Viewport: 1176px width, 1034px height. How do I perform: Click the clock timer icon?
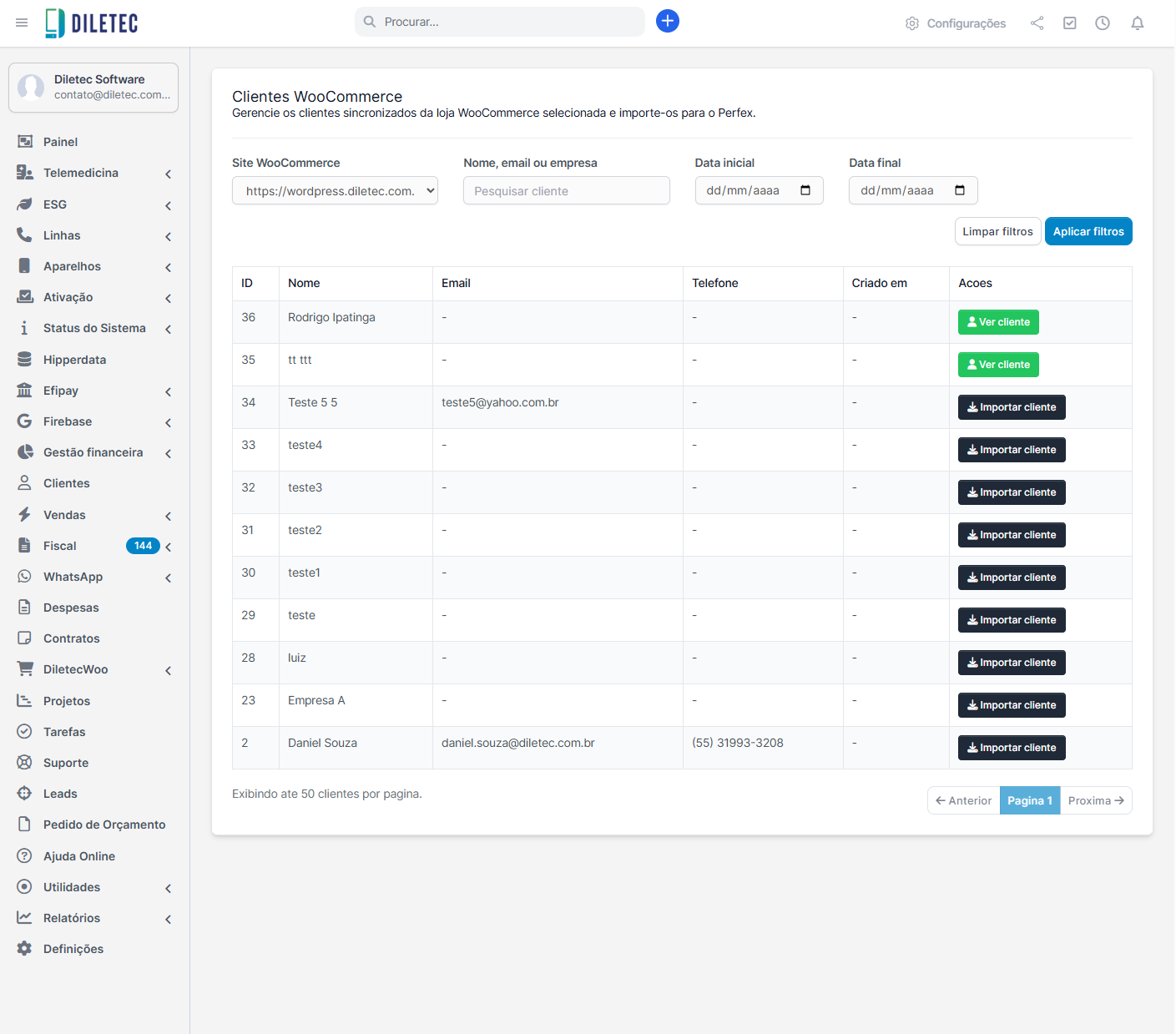(x=1102, y=23)
